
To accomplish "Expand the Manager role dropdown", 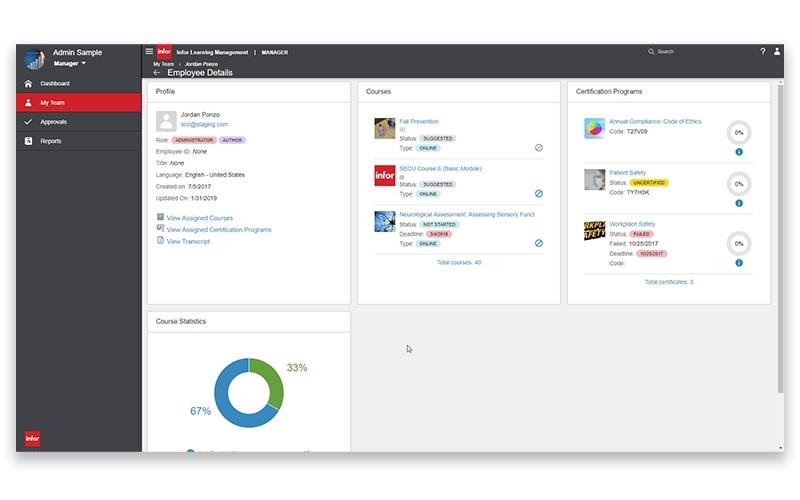I will click(70, 63).
